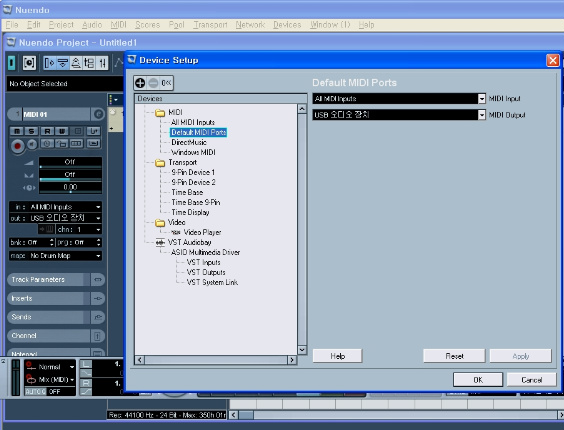This screenshot has width=564, height=430.
Task: Click the track delay slider showing 0.00
Action: point(70,188)
